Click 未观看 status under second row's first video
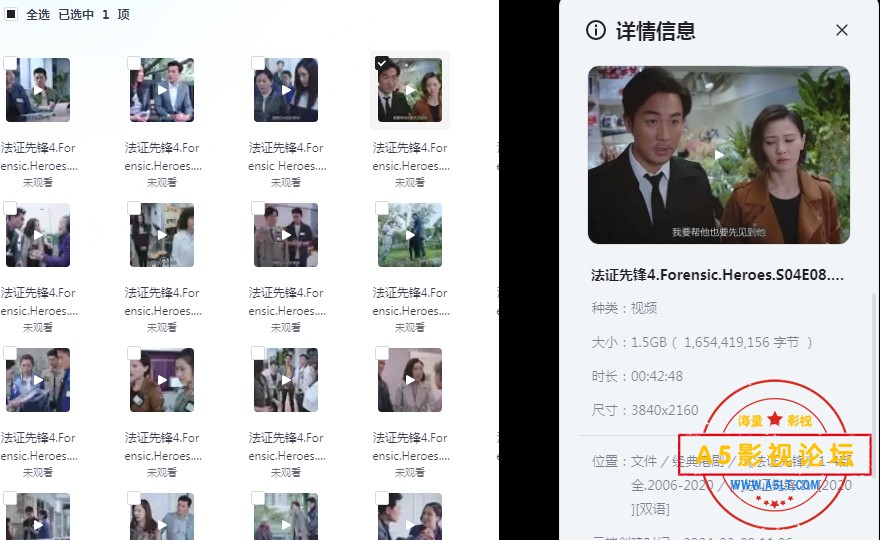The image size is (880, 540). (38, 327)
